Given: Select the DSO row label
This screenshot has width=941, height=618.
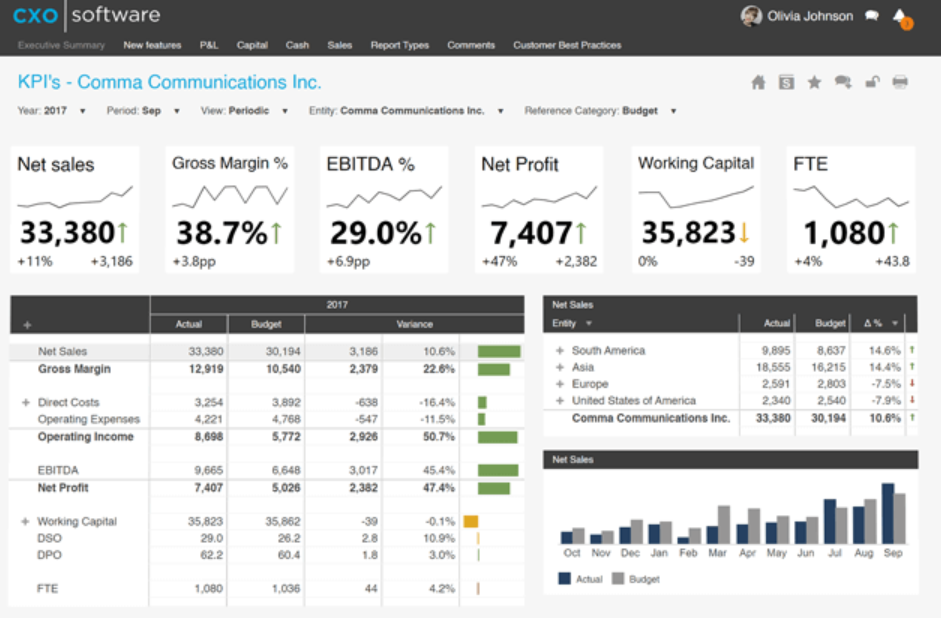Looking at the screenshot, I should pyautogui.click(x=49, y=538).
